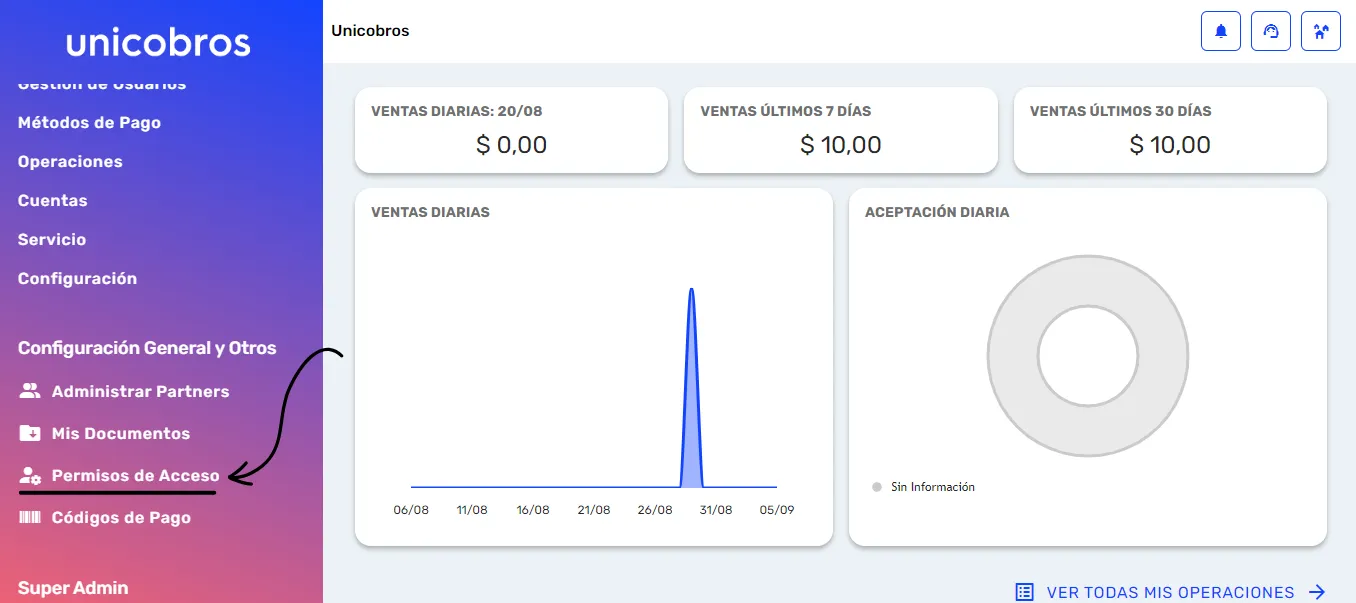Image resolution: width=1356 pixels, height=603 pixels.
Task: Click the houses icon in the top bar
Action: tap(1321, 31)
